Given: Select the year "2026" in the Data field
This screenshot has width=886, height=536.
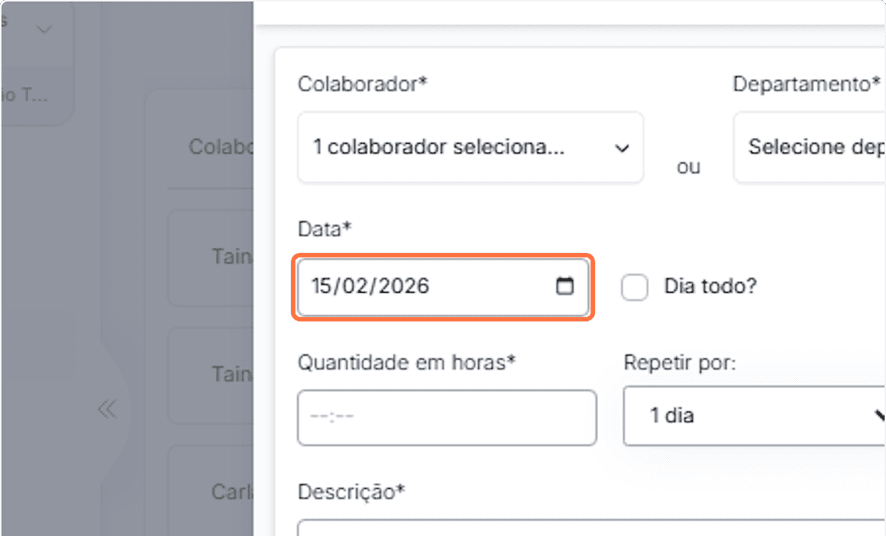Looking at the screenshot, I should 404,286.
